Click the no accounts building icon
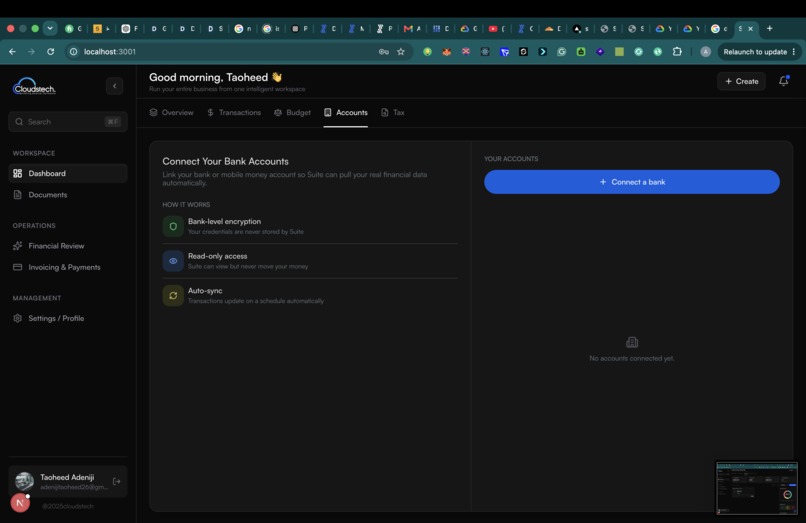The height and width of the screenshot is (523, 806). point(632,342)
